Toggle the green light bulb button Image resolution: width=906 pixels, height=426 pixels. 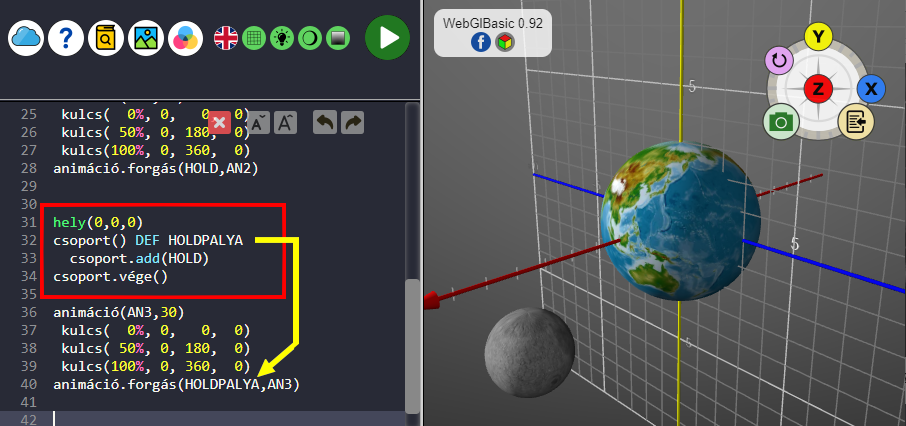[x=282, y=38]
